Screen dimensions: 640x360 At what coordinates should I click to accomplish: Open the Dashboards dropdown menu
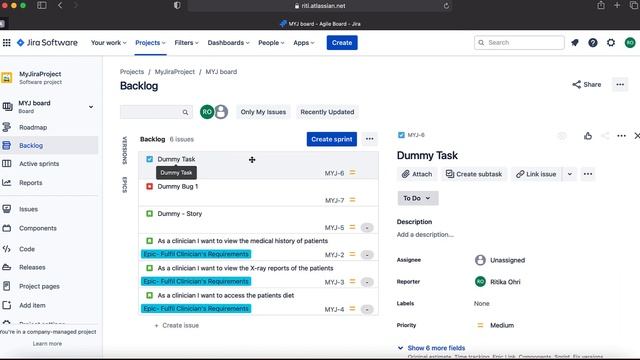pyautogui.click(x=228, y=42)
